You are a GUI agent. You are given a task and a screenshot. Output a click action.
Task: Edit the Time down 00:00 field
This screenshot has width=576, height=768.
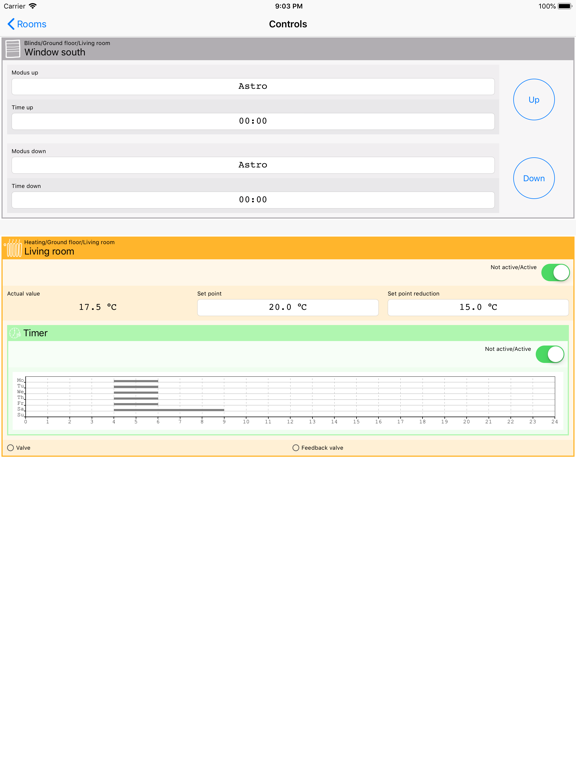pos(253,200)
